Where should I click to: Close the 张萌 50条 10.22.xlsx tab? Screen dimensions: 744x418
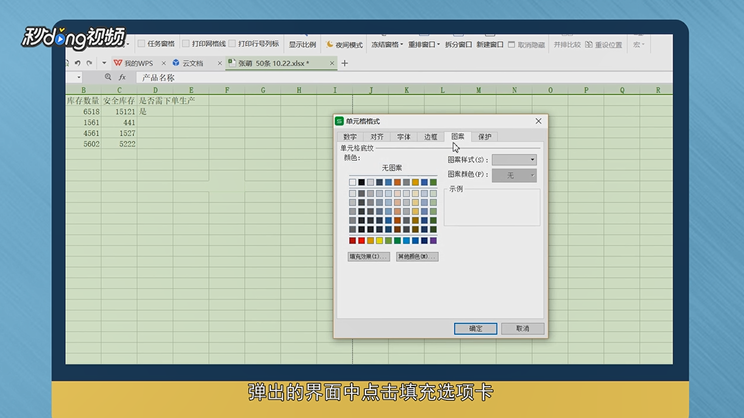pos(332,63)
